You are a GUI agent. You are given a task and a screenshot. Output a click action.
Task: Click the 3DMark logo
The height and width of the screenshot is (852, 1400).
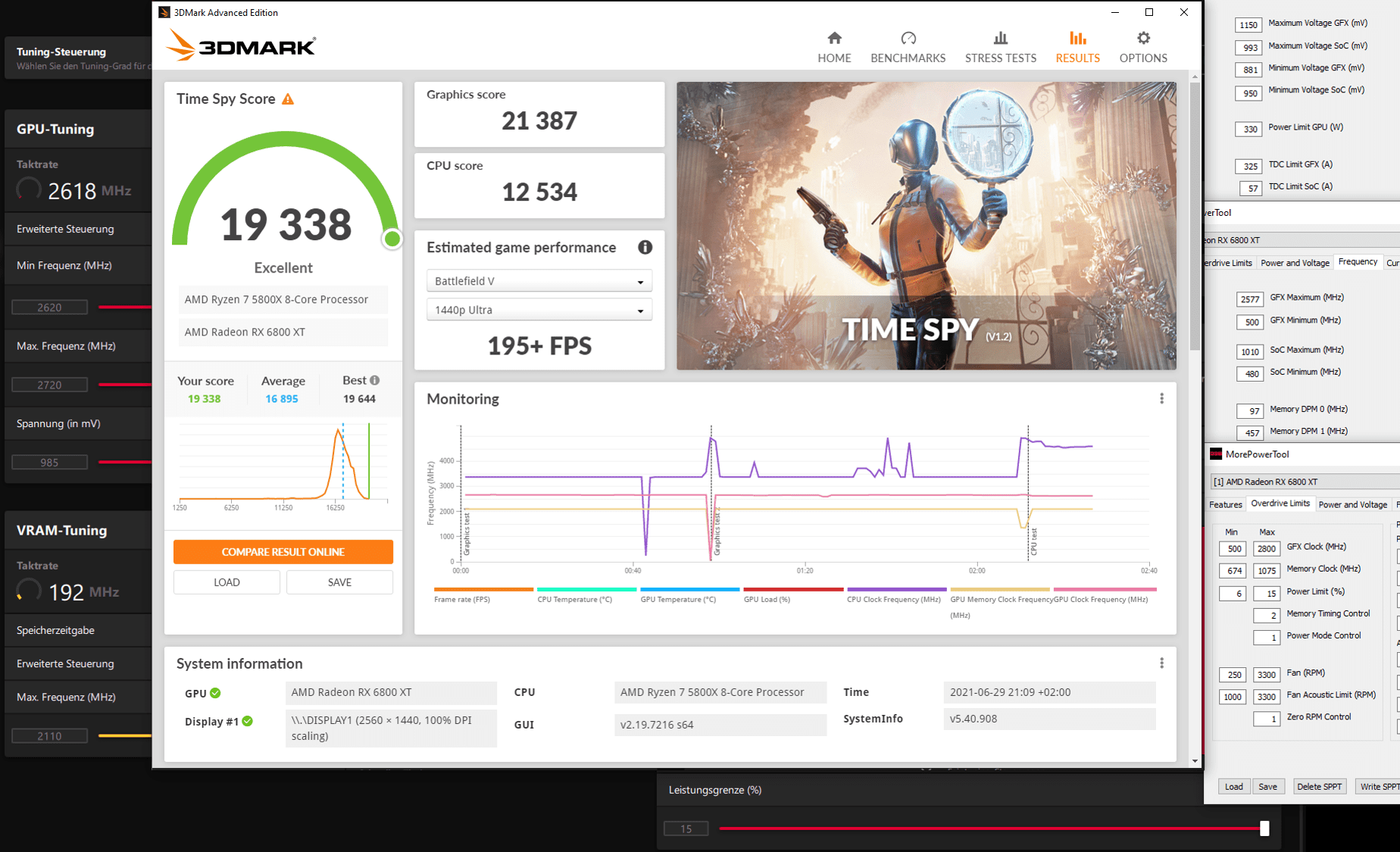(x=241, y=45)
